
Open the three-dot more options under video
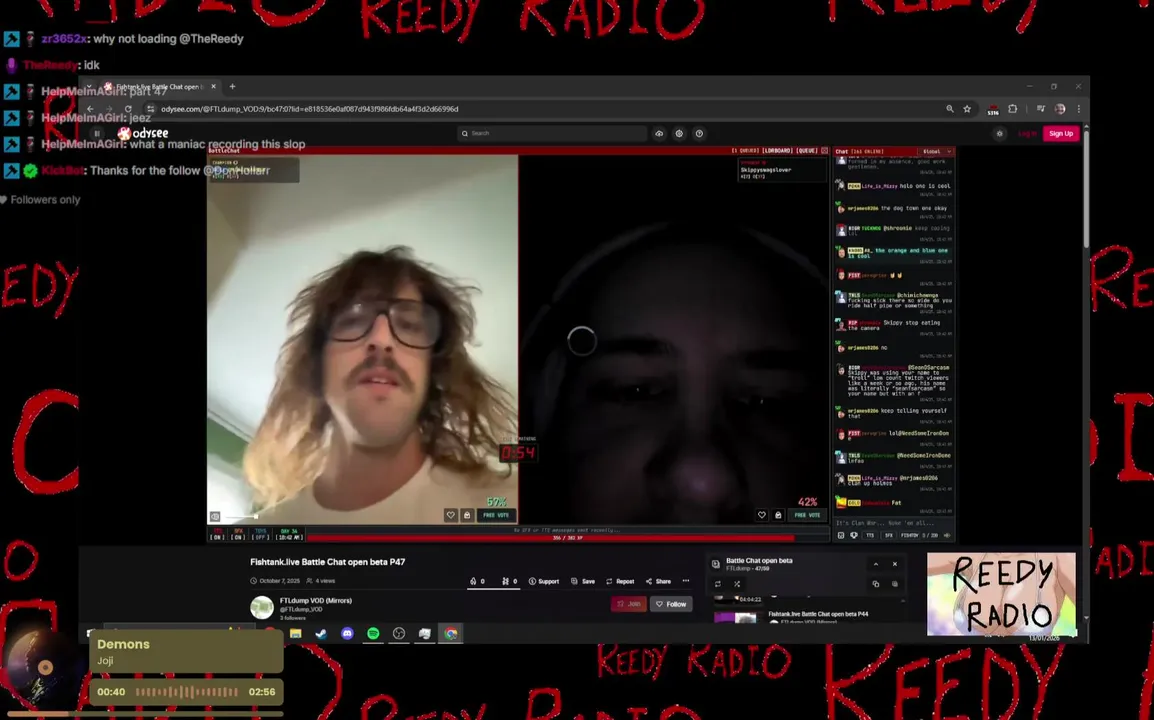[686, 581]
